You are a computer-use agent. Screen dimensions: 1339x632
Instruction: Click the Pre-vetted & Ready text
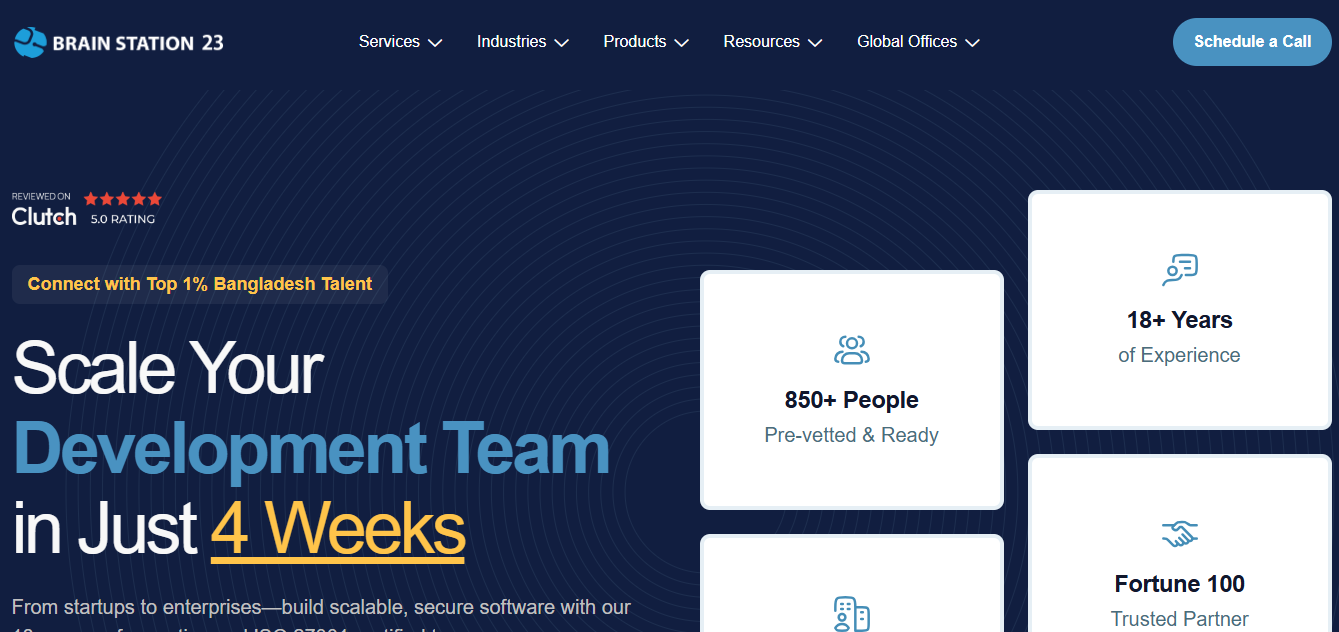tap(852, 435)
